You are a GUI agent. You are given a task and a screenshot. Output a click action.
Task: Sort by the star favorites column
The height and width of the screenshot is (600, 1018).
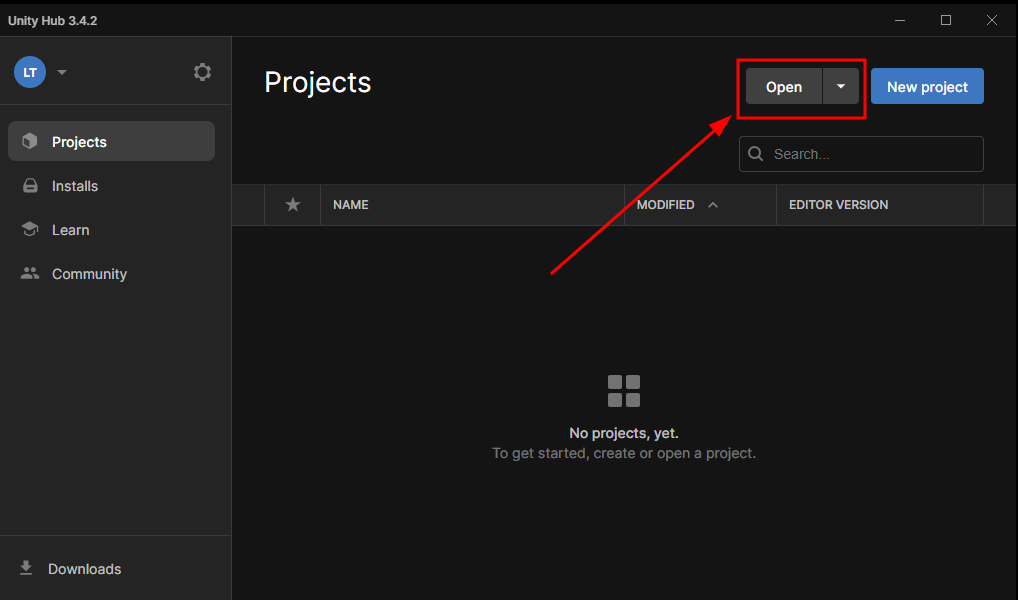click(x=293, y=205)
